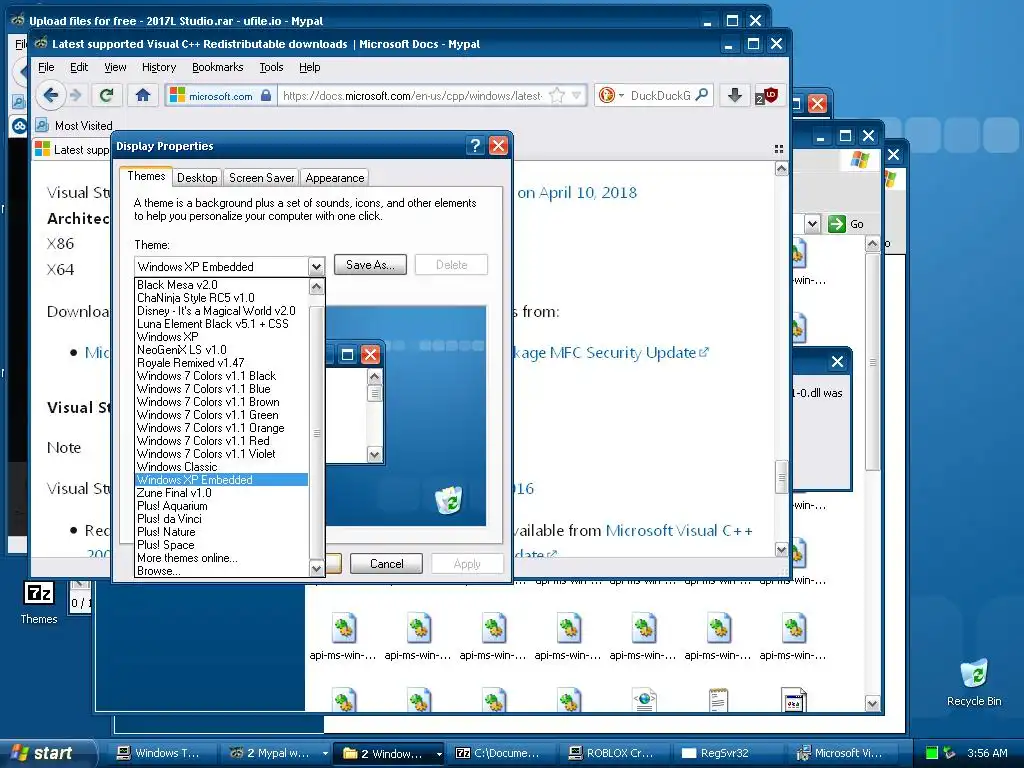Click the DuckDuckGo search input field
The width and height of the screenshot is (1024, 768).
coord(660,95)
